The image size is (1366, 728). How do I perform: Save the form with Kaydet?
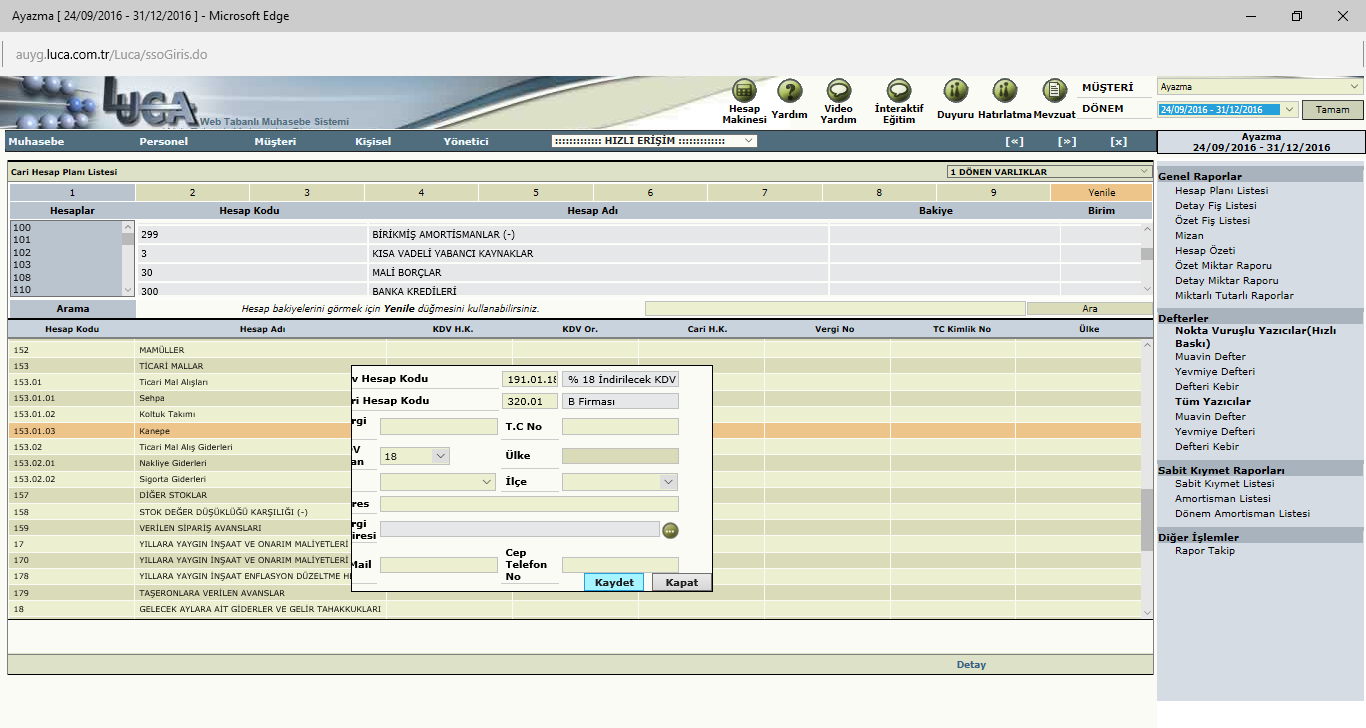614,582
